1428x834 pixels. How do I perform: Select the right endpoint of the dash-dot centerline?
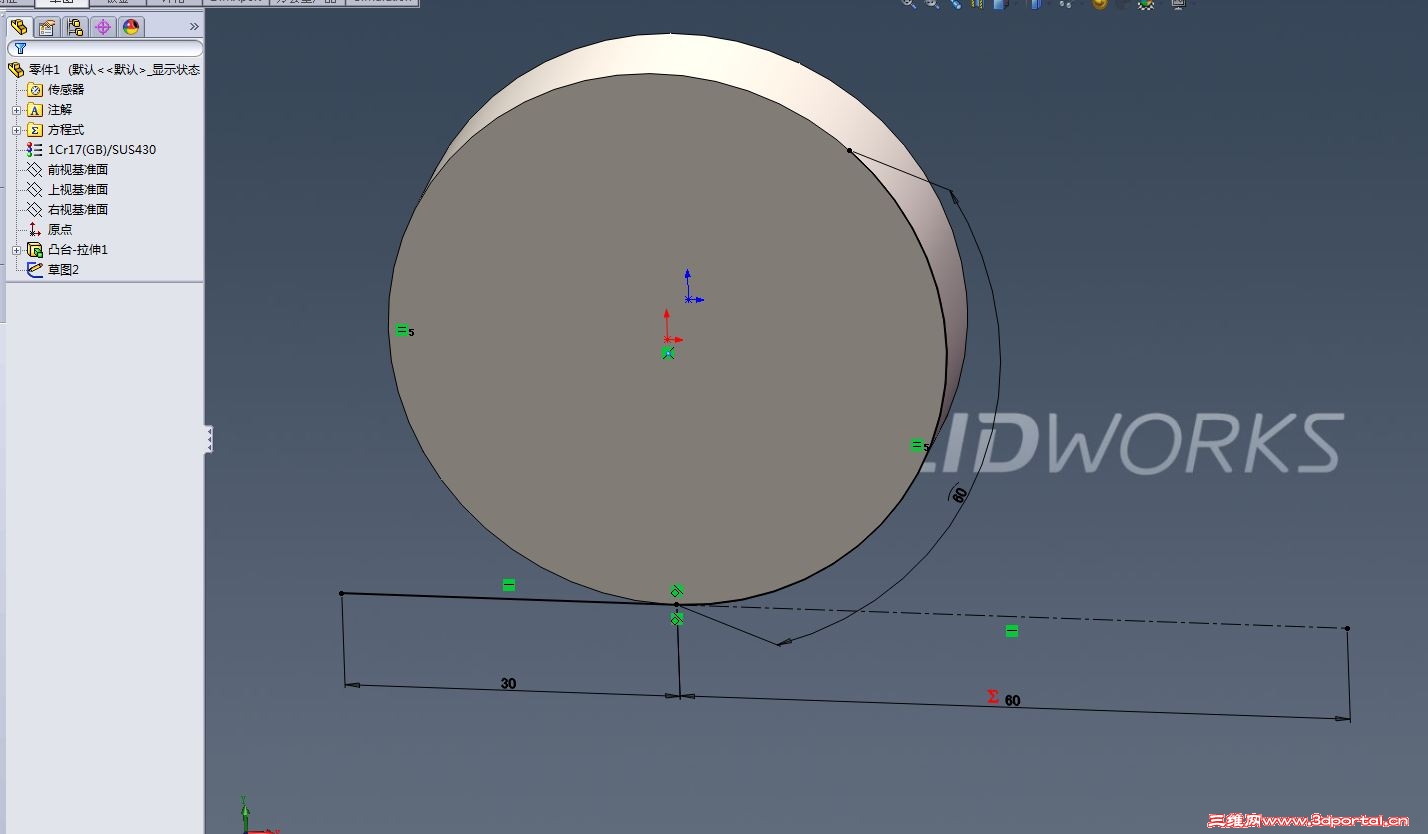pos(1347,628)
